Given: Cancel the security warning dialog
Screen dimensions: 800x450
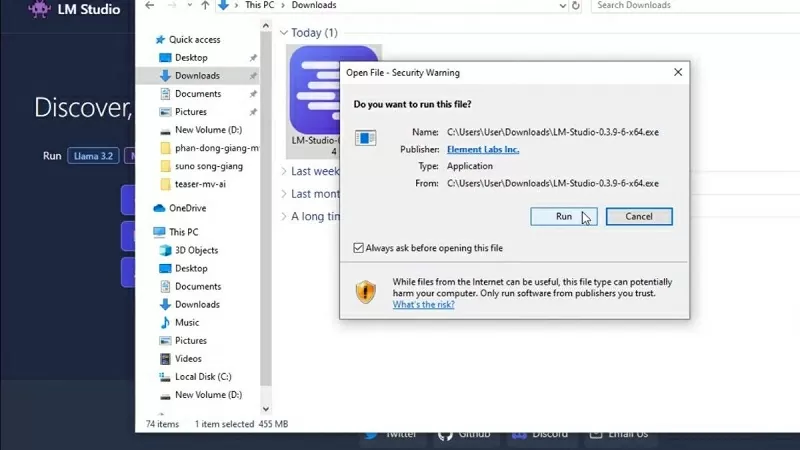Looking at the screenshot, I should tap(639, 216).
